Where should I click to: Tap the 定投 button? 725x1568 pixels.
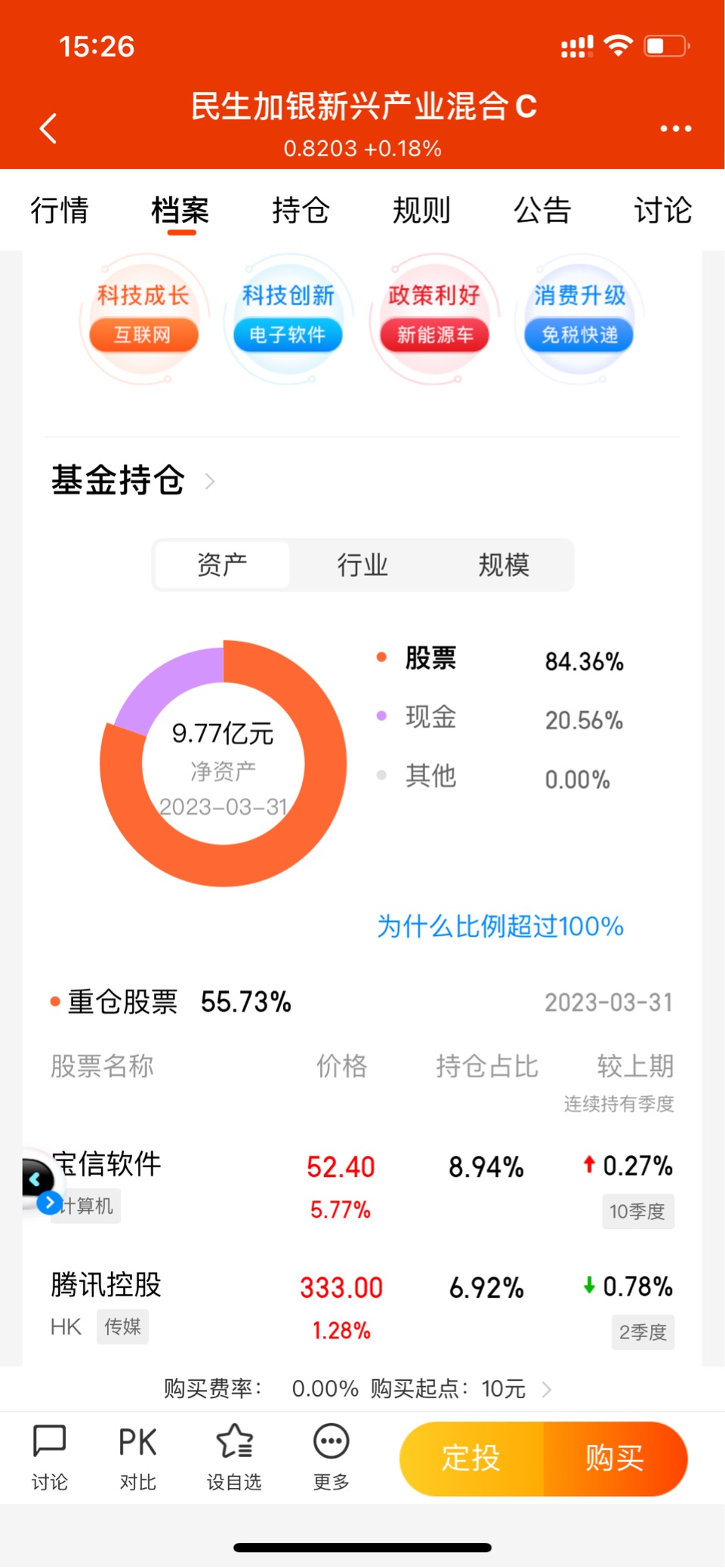click(x=471, y=1458)
